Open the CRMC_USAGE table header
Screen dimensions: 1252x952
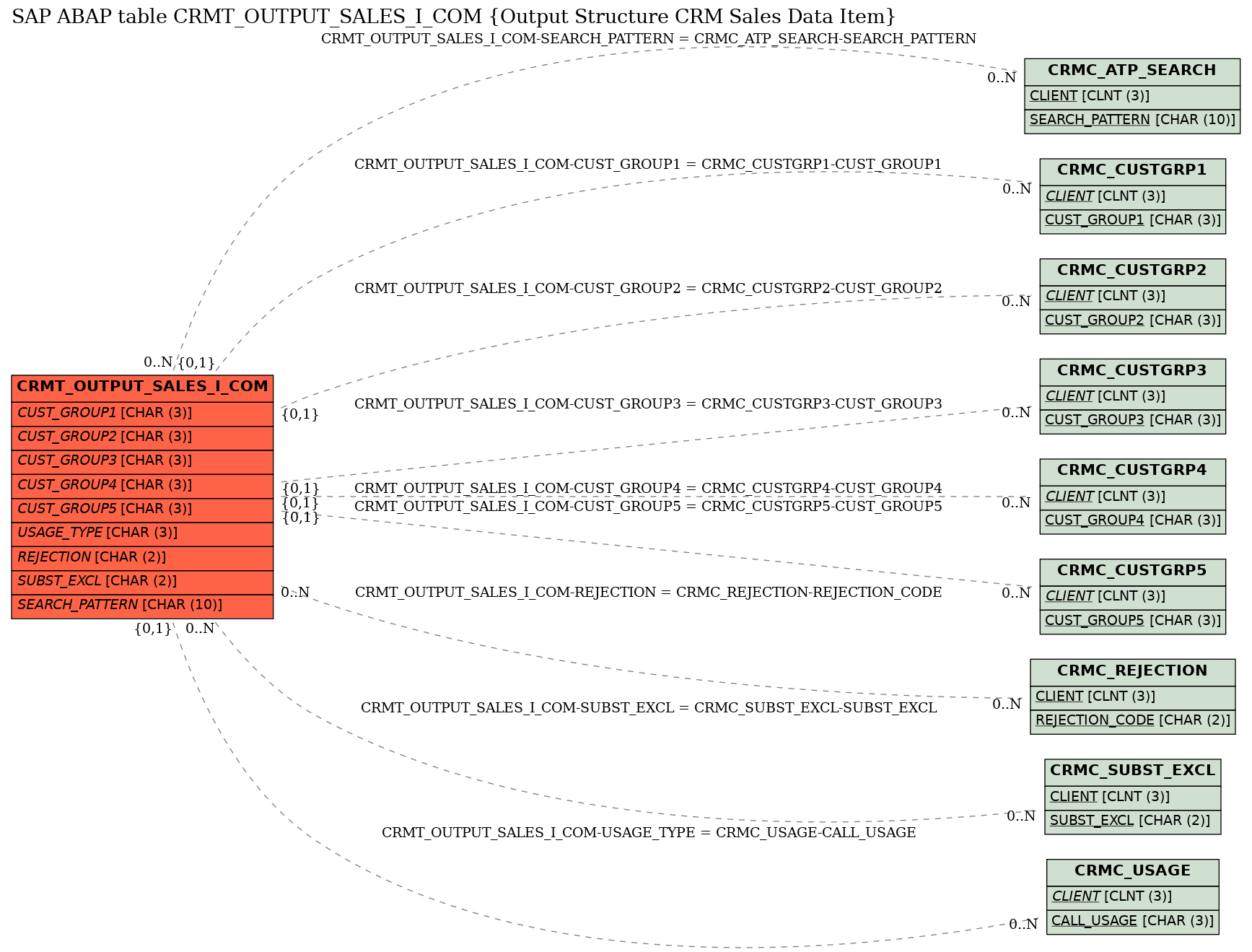pyautogui.click(x=1132, y=872)
